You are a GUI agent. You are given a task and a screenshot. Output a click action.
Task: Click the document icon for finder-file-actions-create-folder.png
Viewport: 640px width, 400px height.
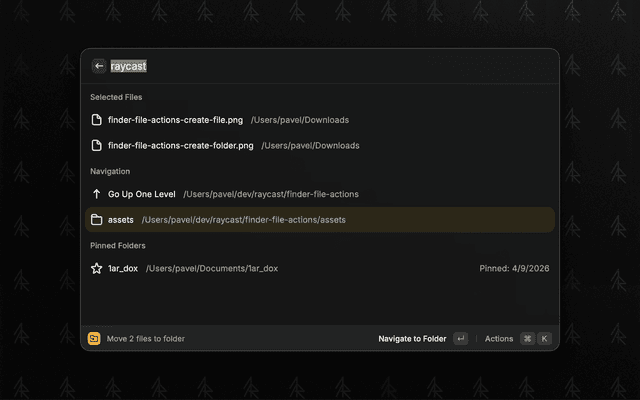[97, 145]
